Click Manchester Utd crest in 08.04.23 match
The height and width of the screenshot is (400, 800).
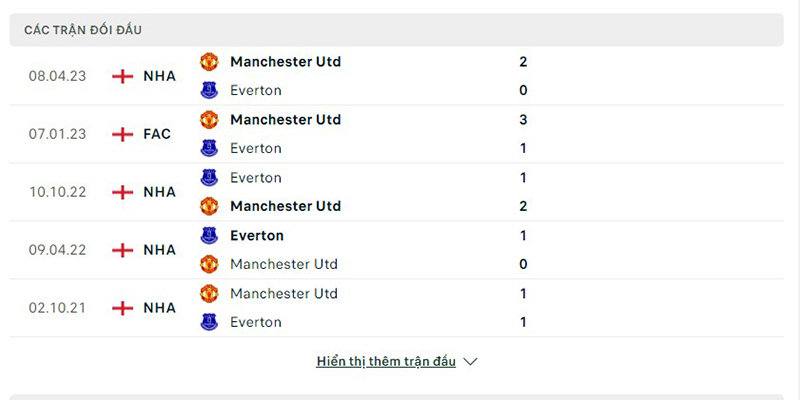[209, 62]
